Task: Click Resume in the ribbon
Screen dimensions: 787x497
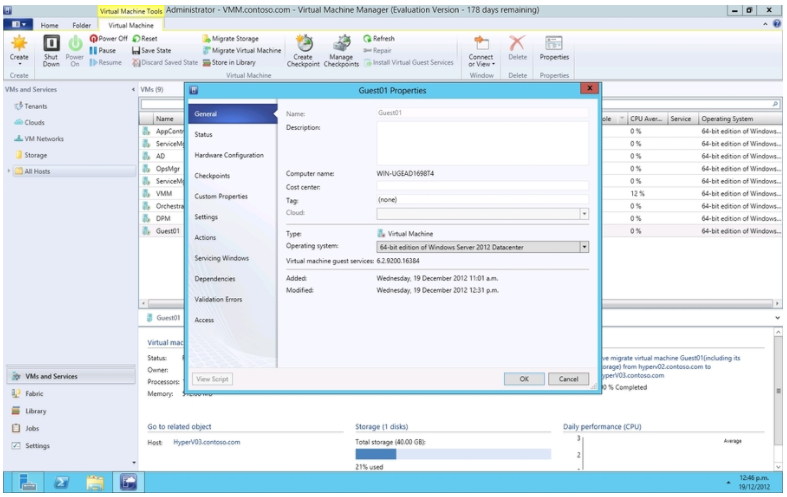Action: (105, 63)
